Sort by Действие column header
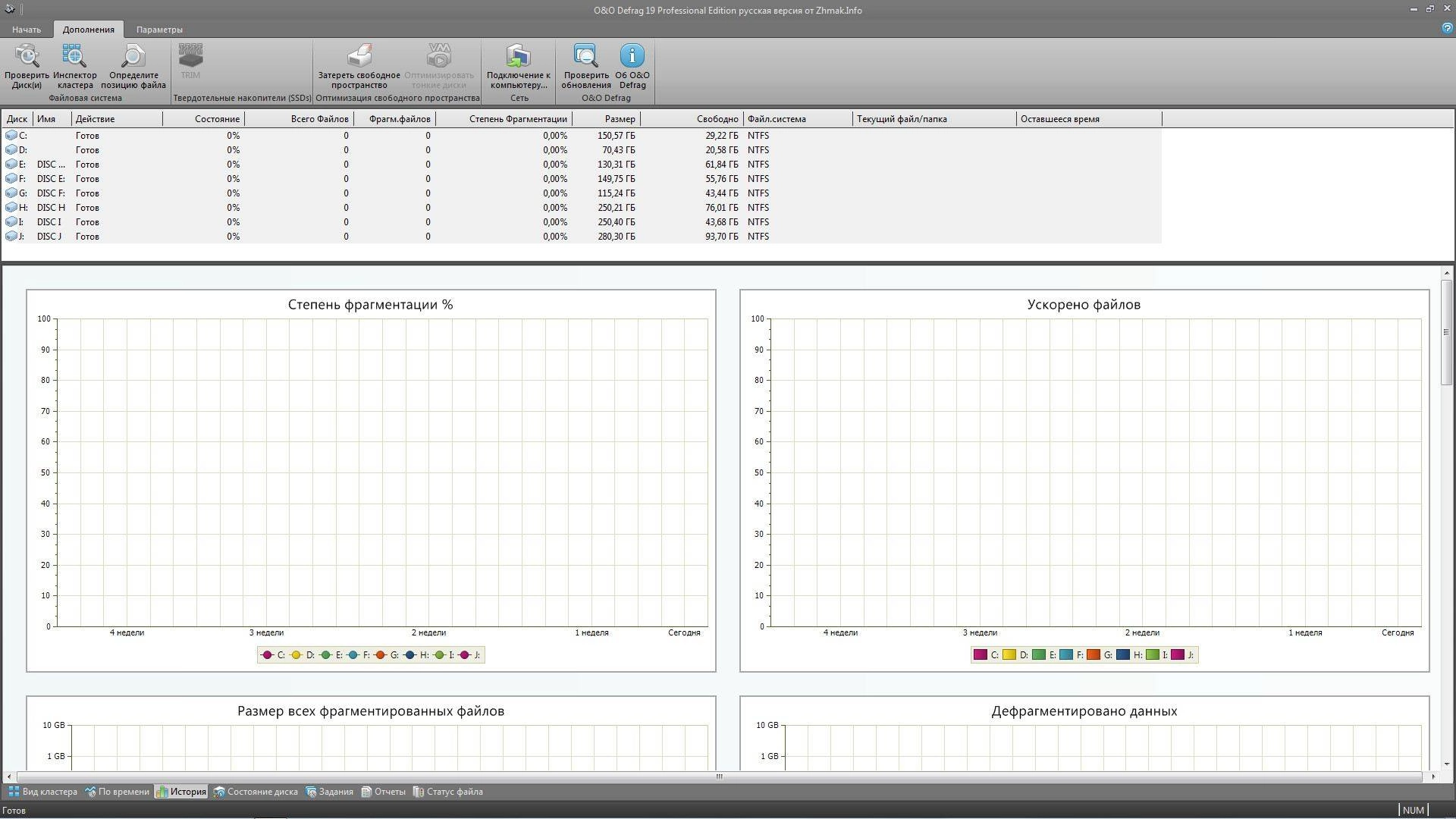 pos(117,119)
